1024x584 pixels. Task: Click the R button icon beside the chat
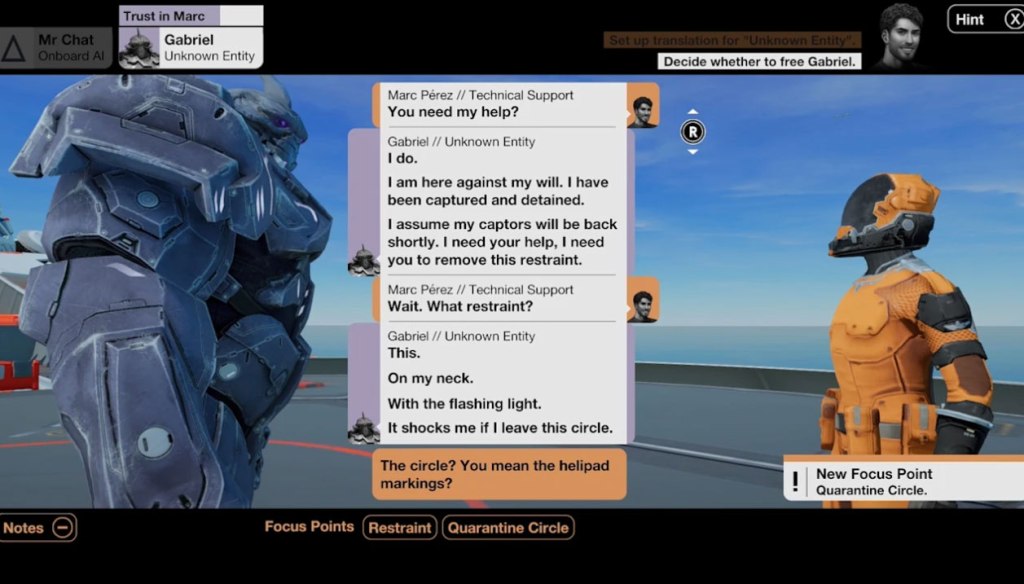coord(692,131)
